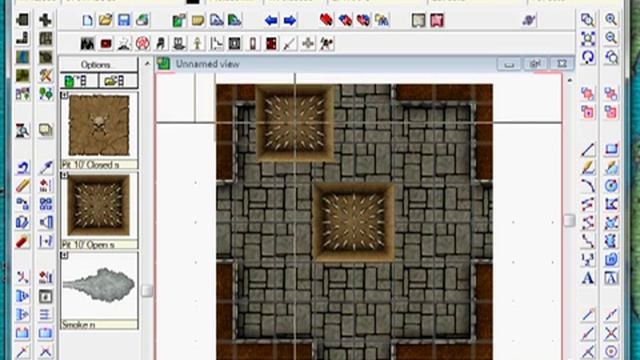Open the sword weapons symbol catalog
The height and width of the screenshot is (360, 640).
click(x=289, y=43)
